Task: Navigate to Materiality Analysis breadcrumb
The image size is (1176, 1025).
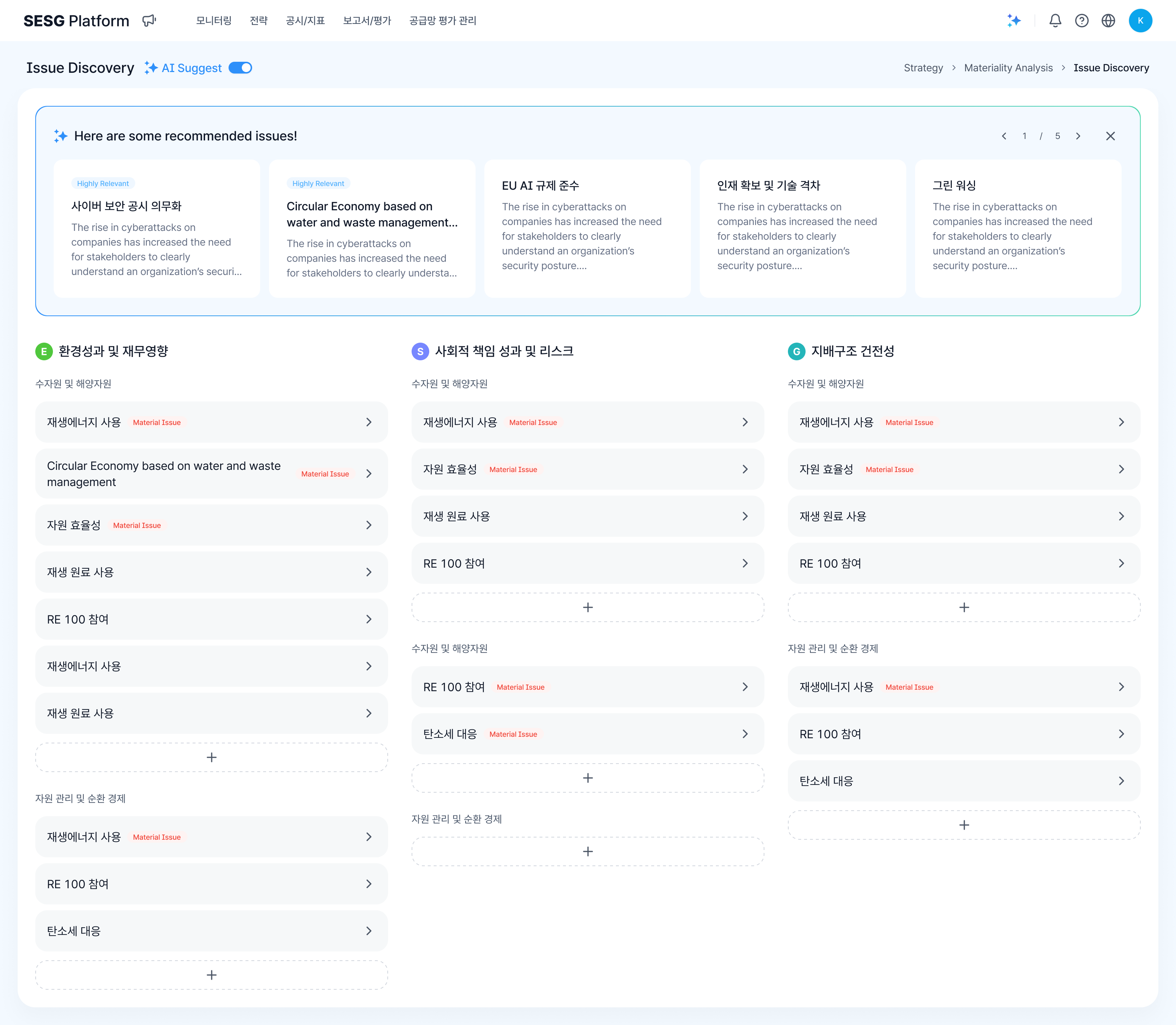Action: click(1008, 68)
